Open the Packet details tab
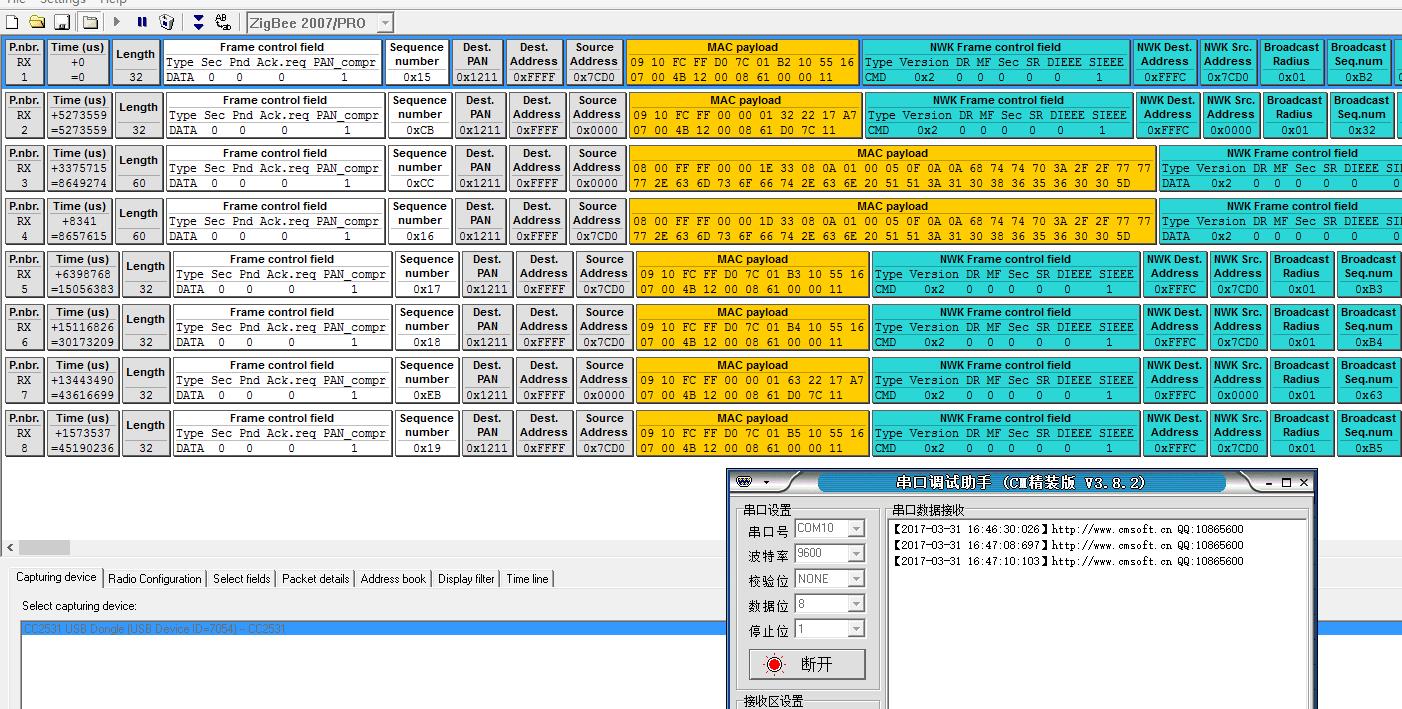Screen dimensions: 1402x709 pos(315,578)
